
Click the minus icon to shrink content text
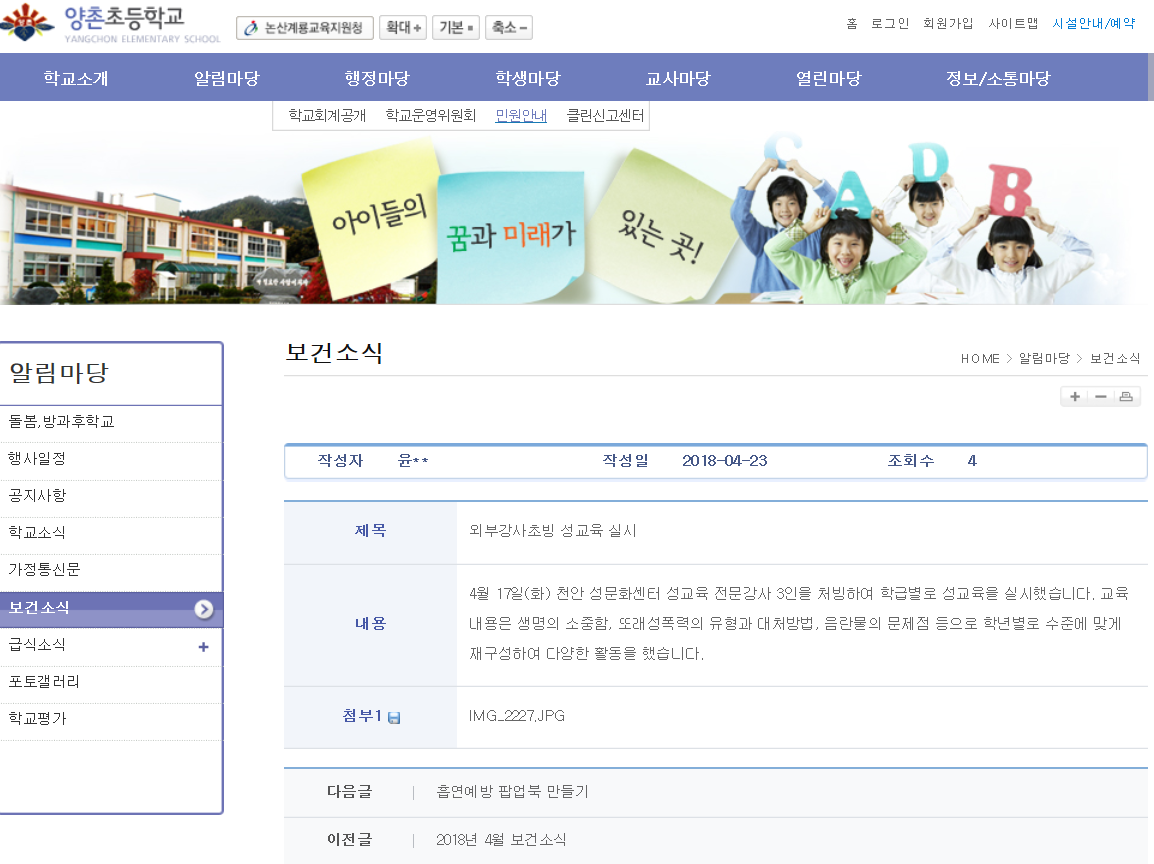(1101, 397)
